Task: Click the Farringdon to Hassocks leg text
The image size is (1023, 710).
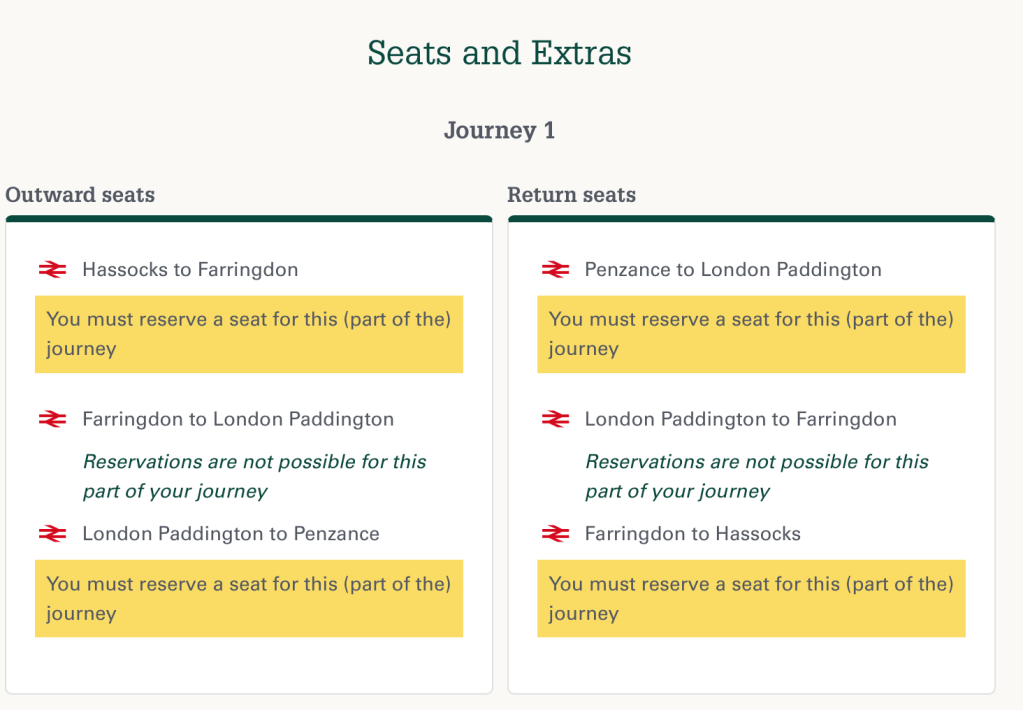Action: pyautogui.click(x=692, y=534)
